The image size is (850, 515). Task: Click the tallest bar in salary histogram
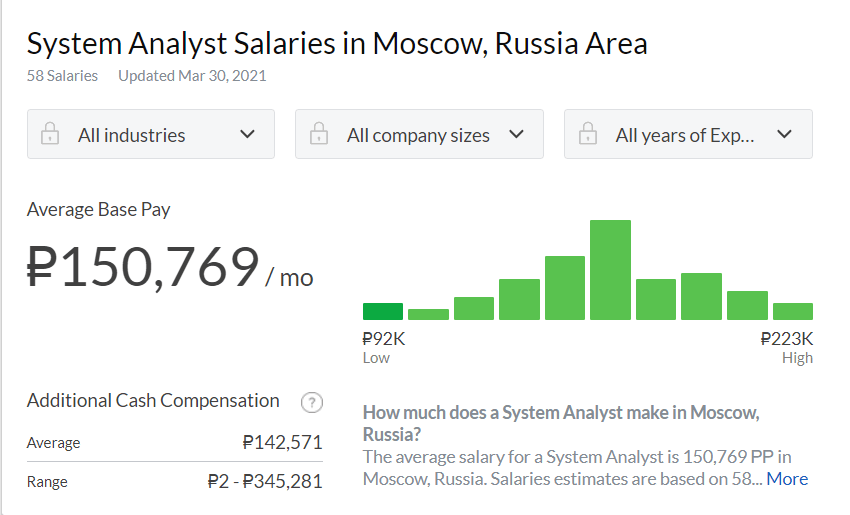[x=610, y=270]
